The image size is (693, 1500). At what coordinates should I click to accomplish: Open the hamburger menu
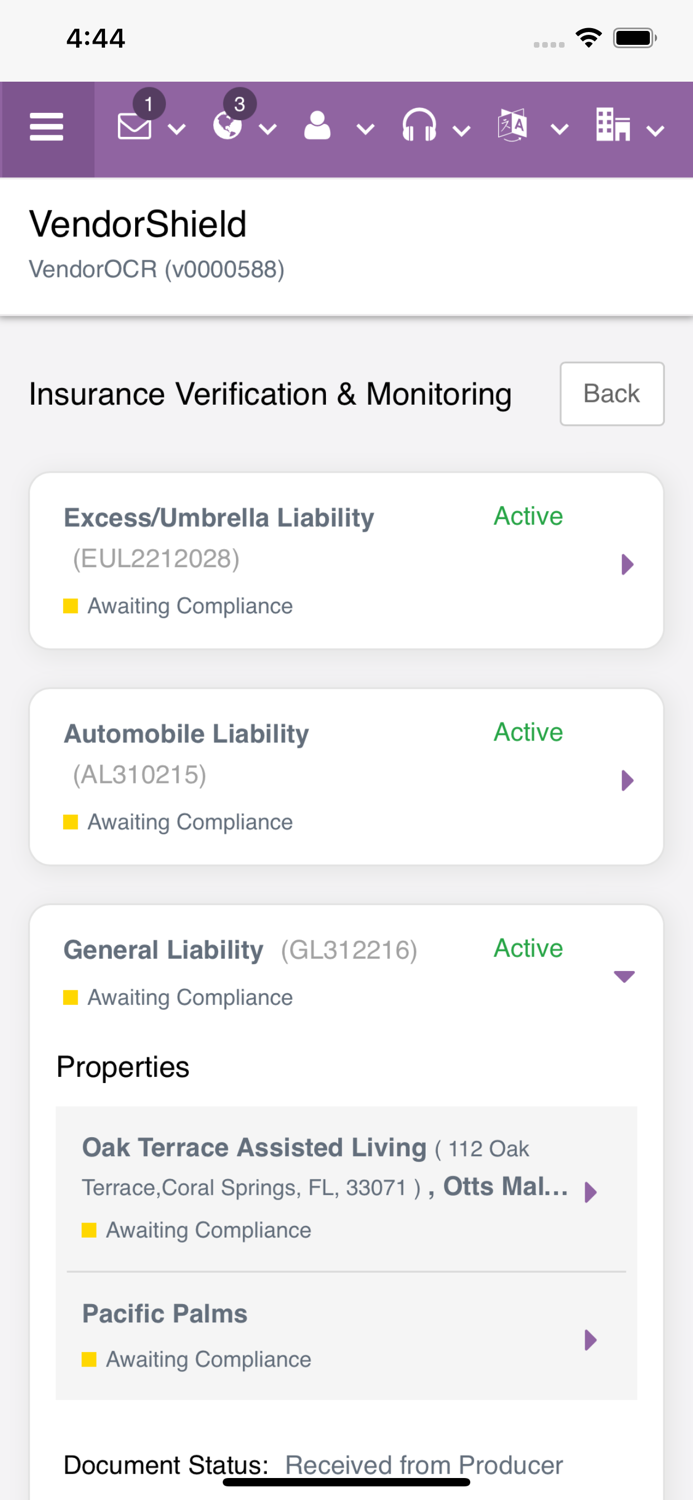(46, 128)
